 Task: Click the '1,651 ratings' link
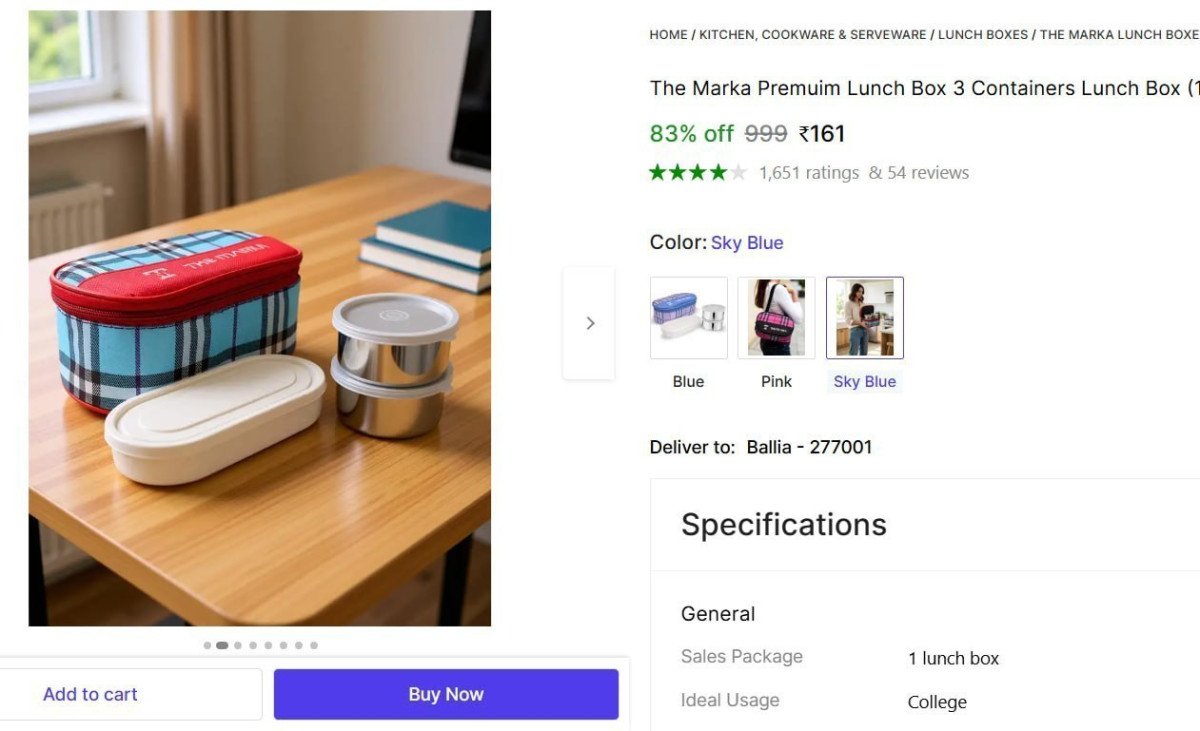(806, 172)
